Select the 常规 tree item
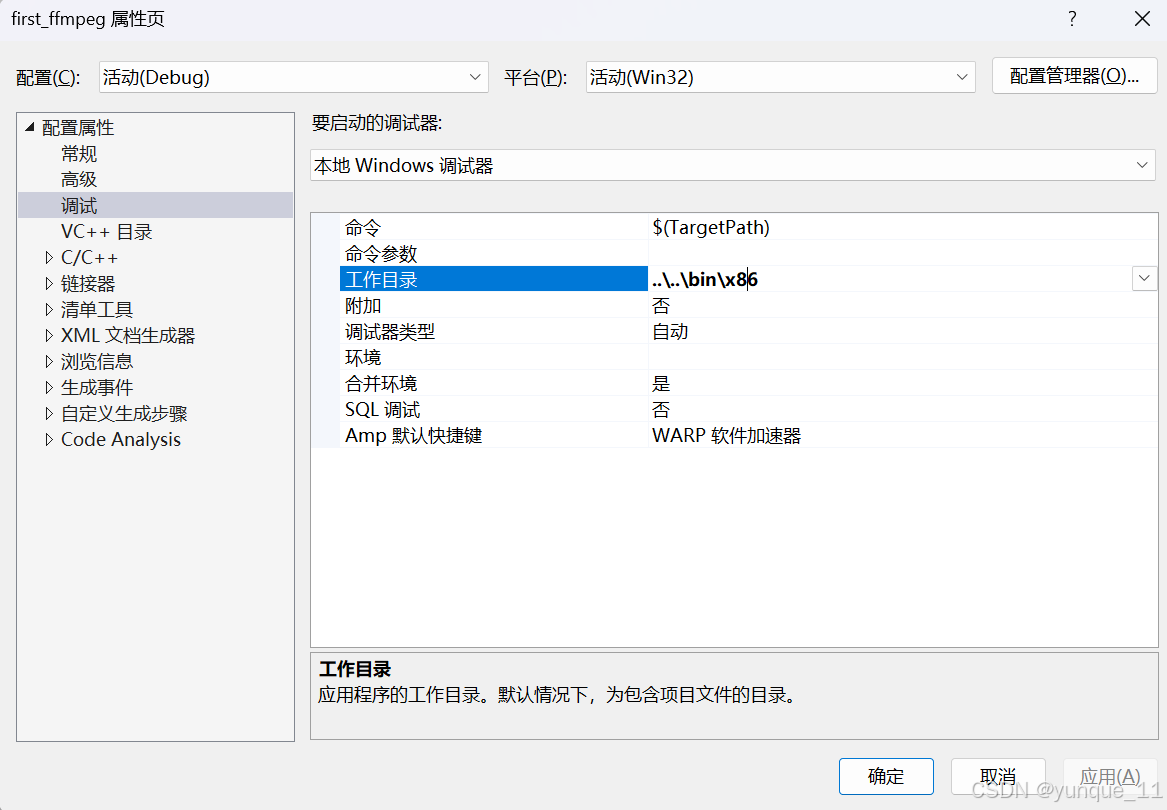 click(x=78, y=153)
